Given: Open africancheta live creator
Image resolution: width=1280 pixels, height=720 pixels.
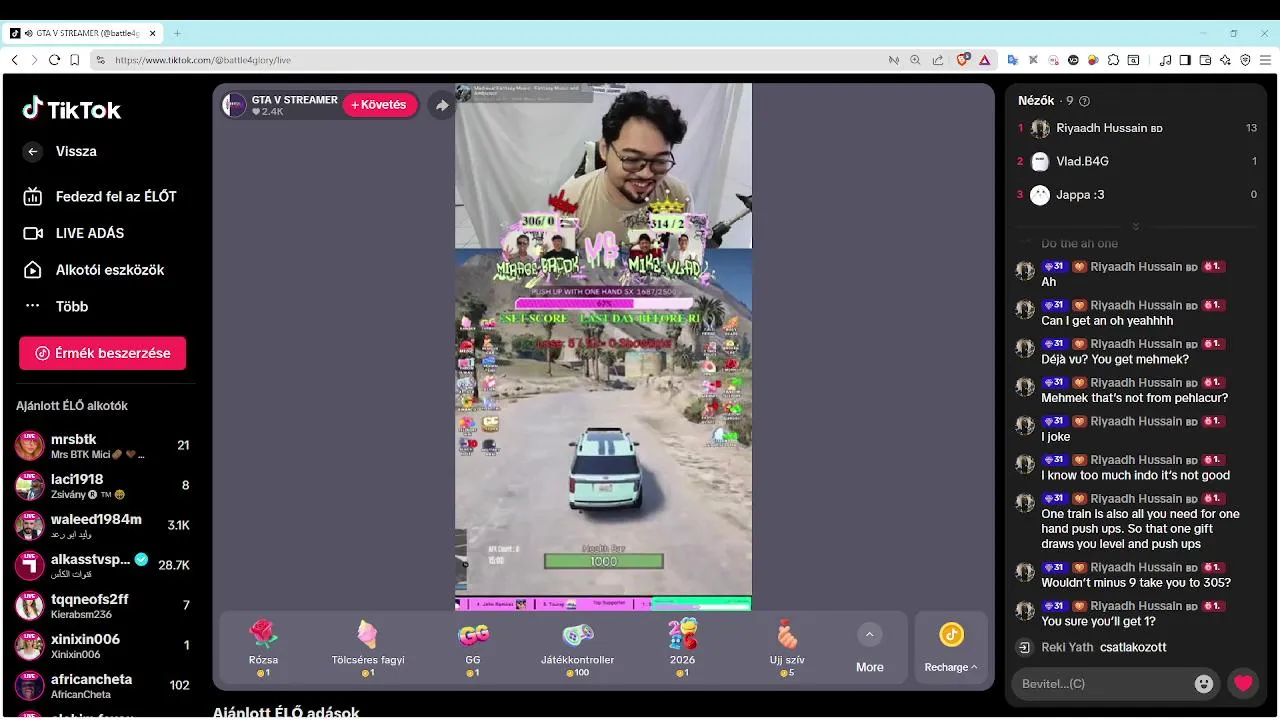Looking at the screenshot, I should [101, 686].
